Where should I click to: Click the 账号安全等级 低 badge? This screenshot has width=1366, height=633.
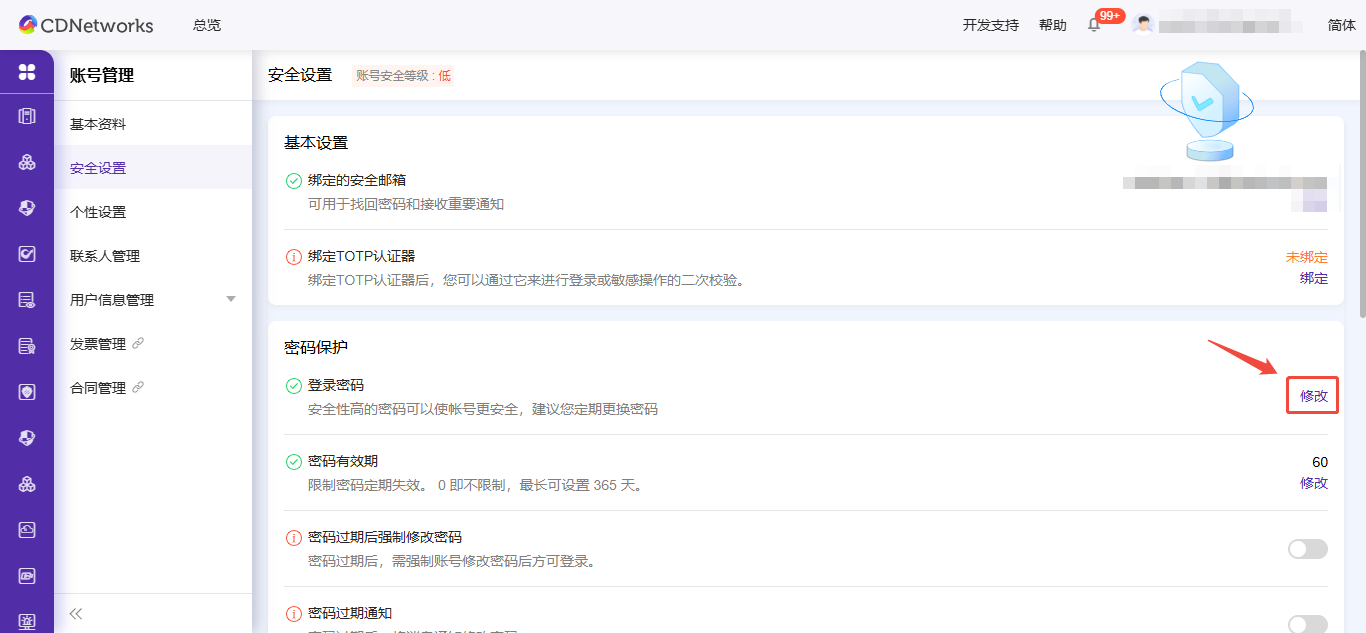402,74
